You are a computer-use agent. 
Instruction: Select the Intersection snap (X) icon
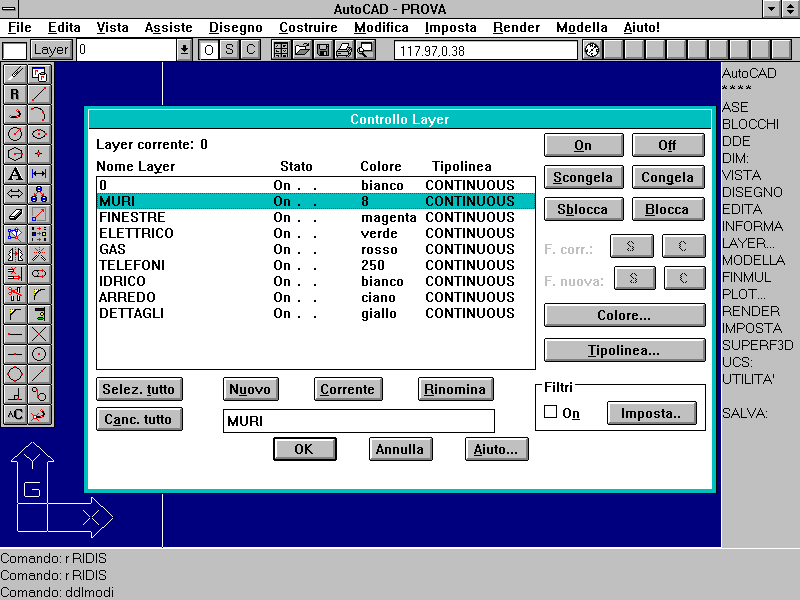(x=39, y=334)
